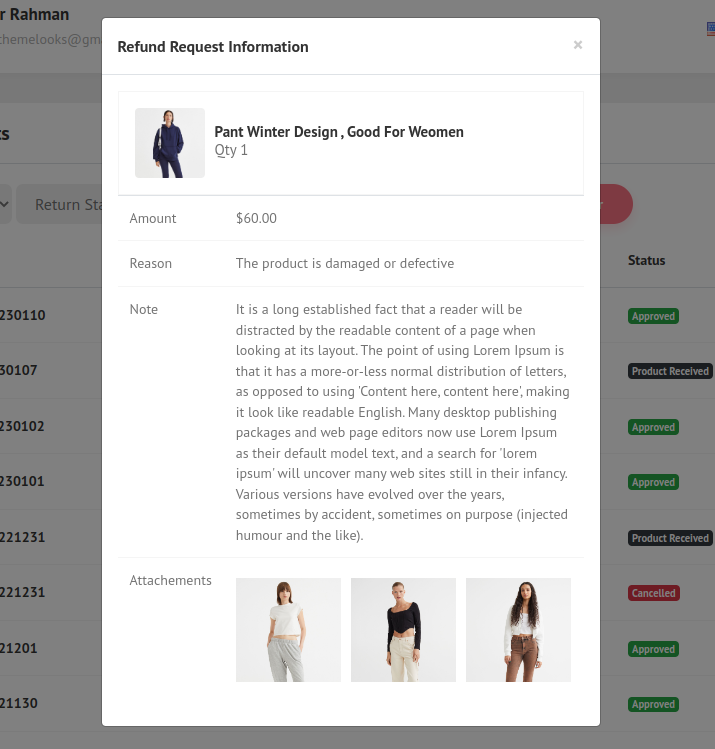Select Product Received badge for order 30107

[670, 371]
